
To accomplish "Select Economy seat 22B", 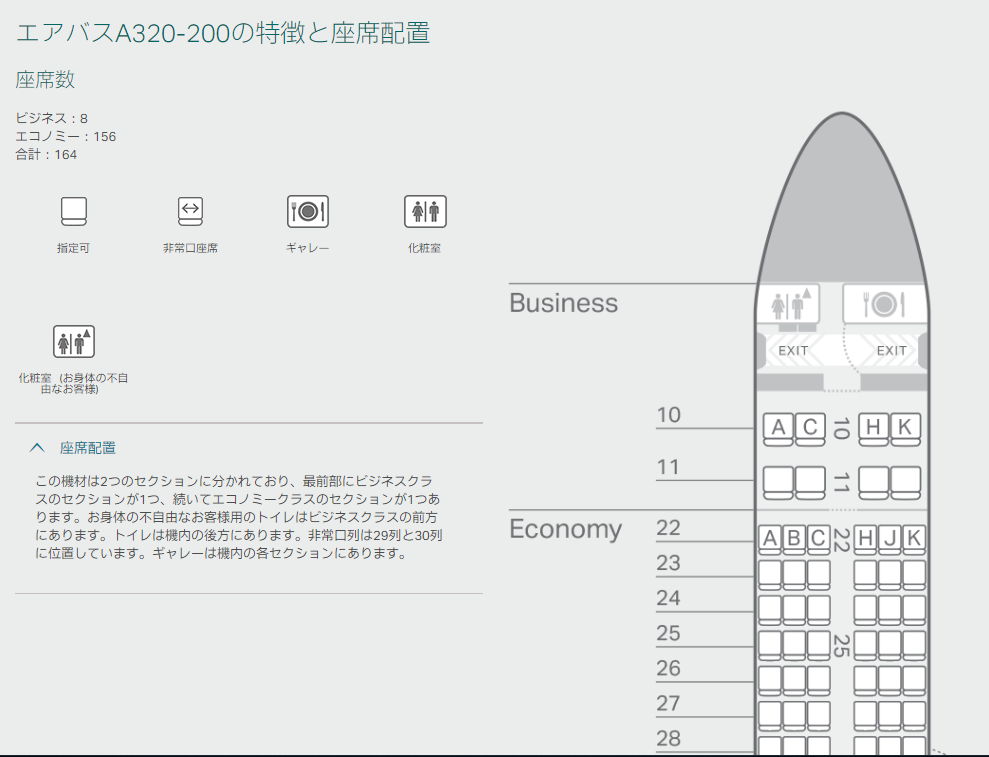I will click(x=794, y=540).
